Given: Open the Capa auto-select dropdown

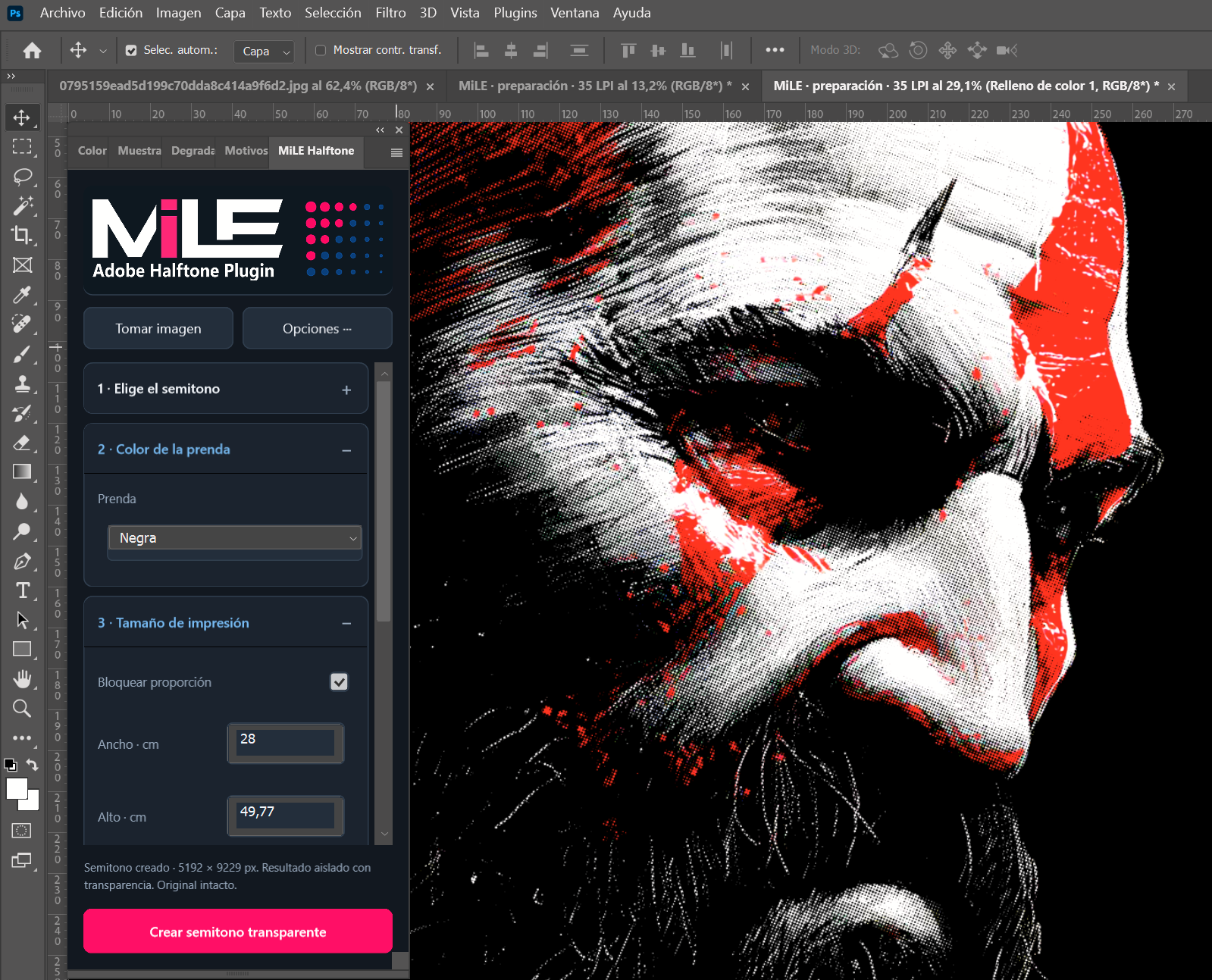Looking at the screenshot, I should (264, 51).
